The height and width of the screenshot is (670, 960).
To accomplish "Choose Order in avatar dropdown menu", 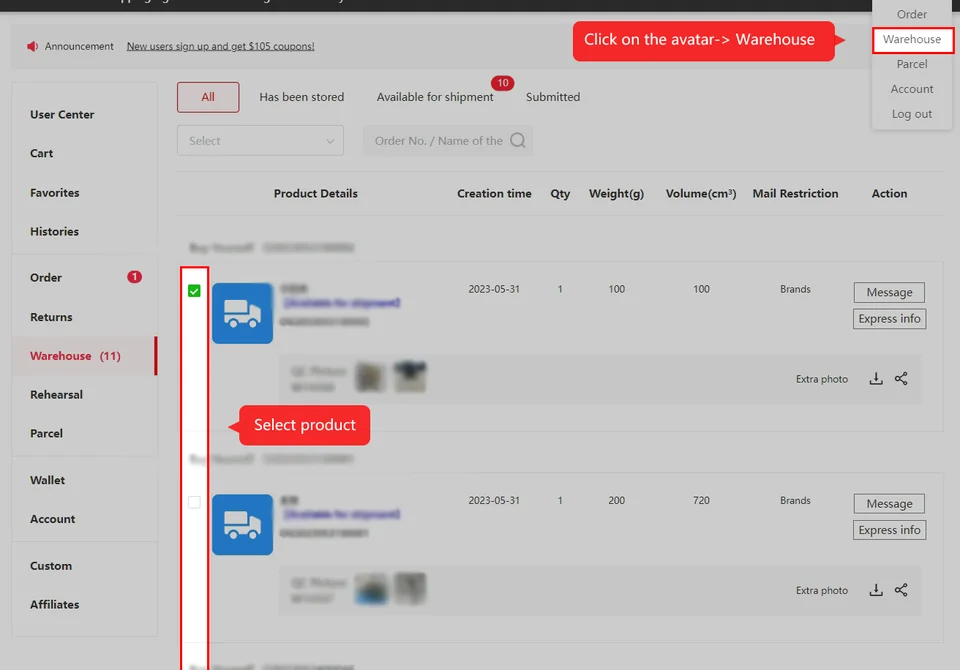I will (912, 14).
